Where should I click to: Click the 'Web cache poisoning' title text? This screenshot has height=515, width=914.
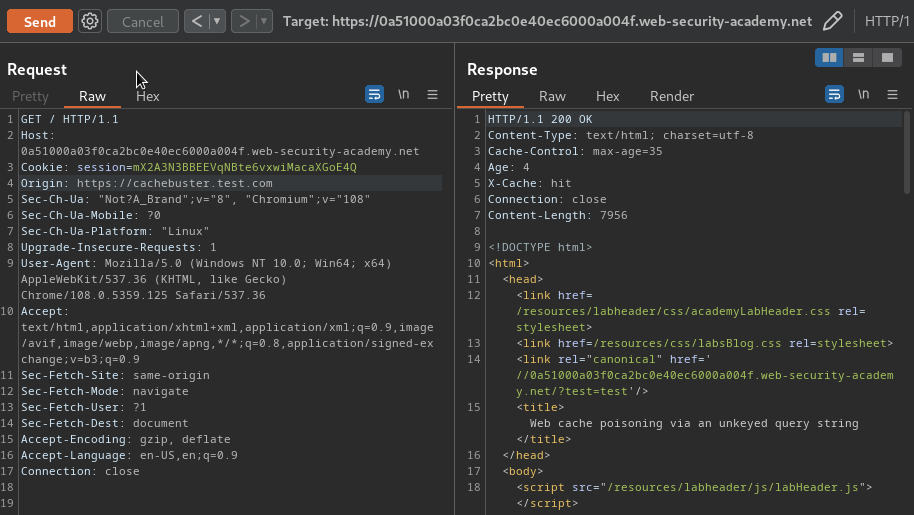(x=694, y=423)
